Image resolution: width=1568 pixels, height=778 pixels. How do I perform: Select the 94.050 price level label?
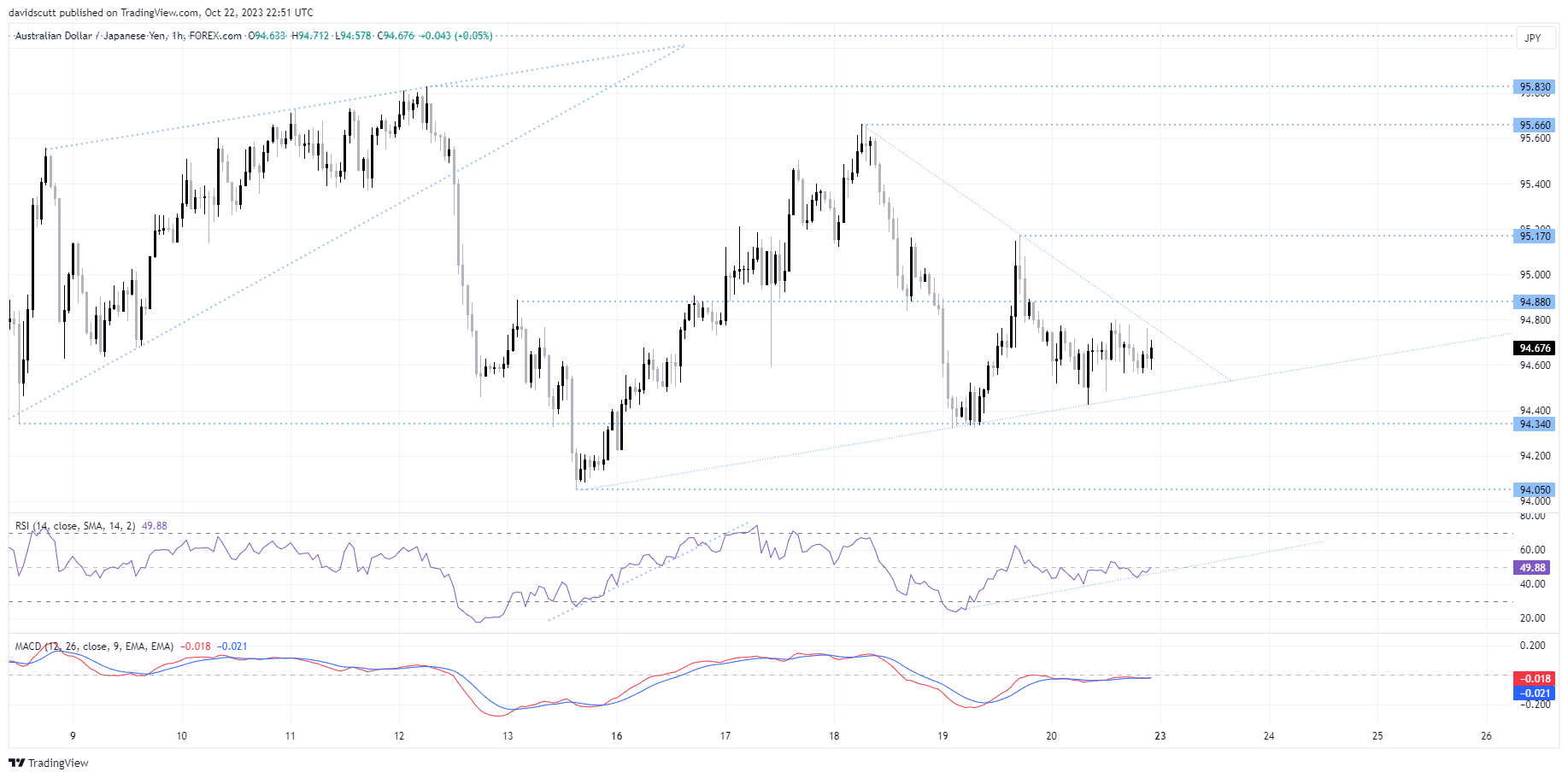coord(1535,490)
